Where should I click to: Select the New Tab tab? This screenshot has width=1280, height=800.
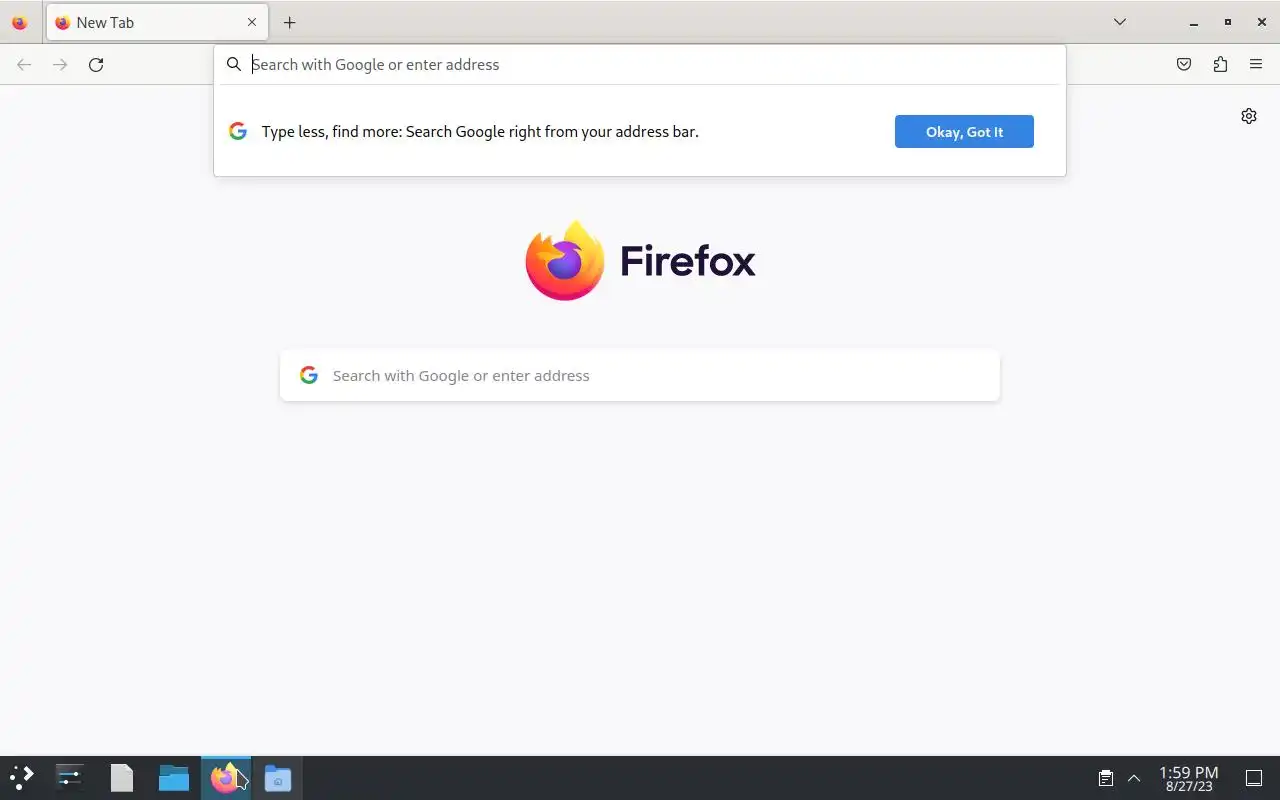[157, 22]
